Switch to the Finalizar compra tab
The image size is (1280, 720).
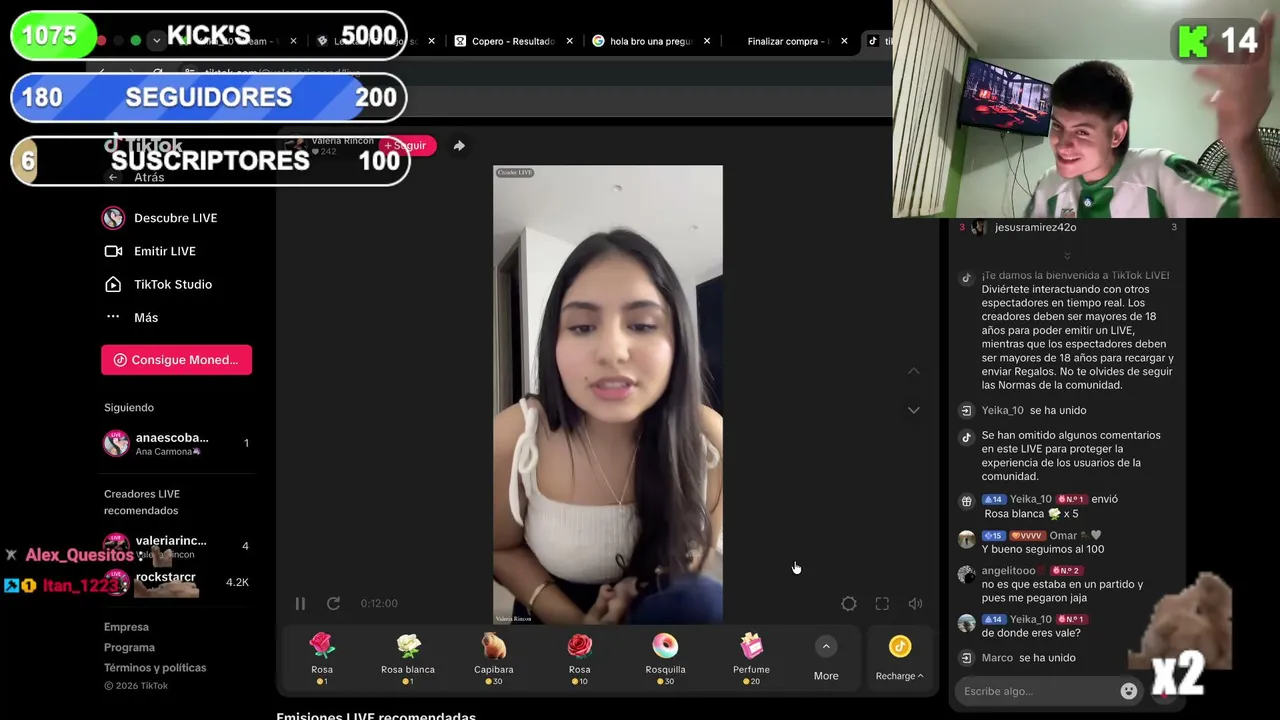coord(788,41)
